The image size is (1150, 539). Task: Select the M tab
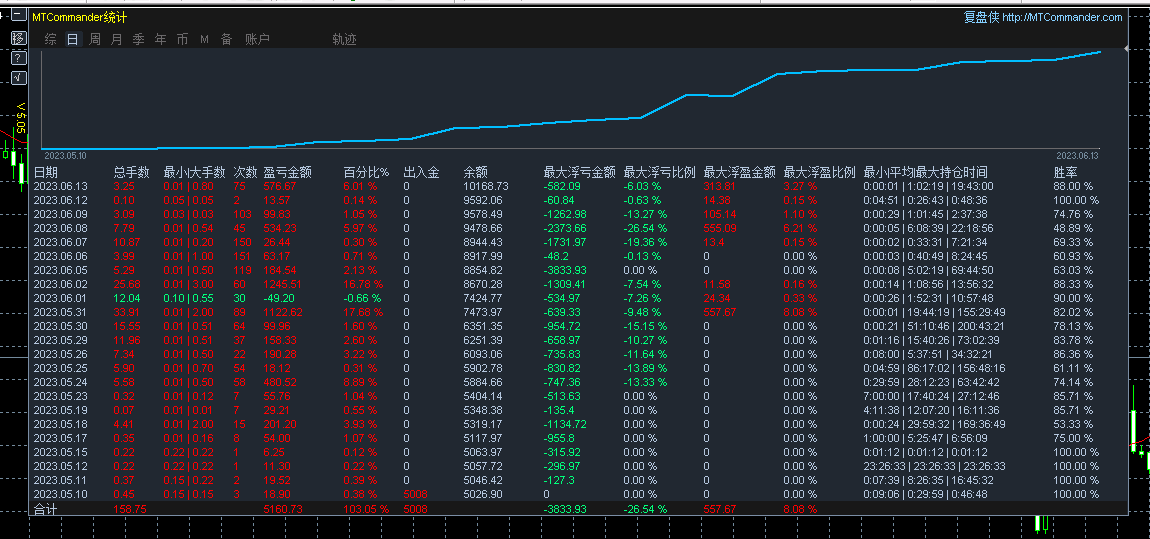click(x=205, y=40)
